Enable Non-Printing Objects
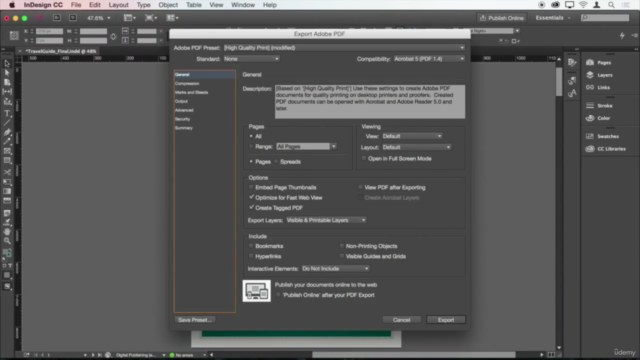 coord(342,246)
